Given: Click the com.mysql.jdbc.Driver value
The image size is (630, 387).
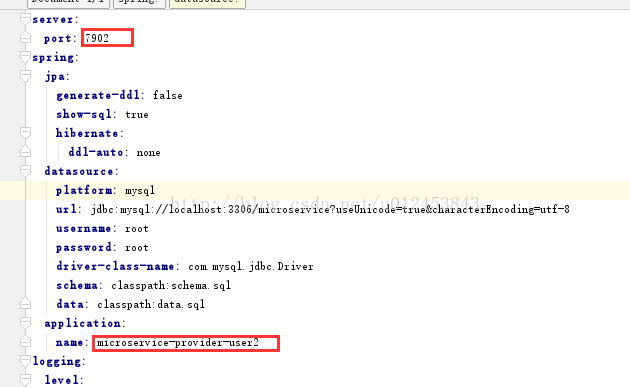Looking at the screenshot, I should [x=251, y=266].
